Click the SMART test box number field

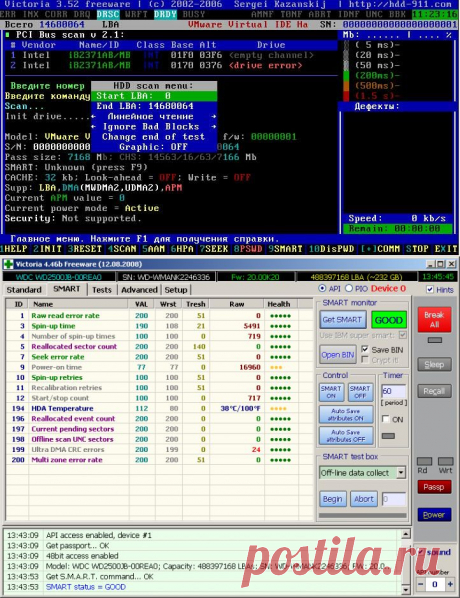point(394,499)
